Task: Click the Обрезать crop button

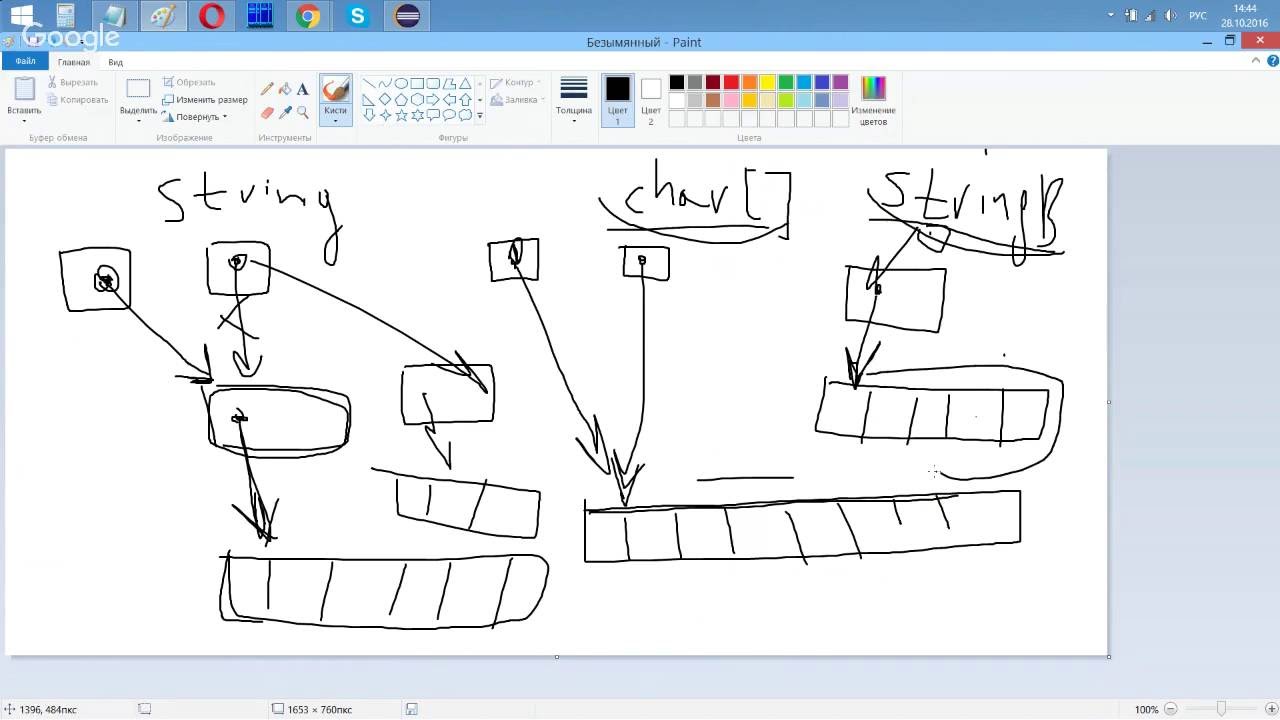Action: point(188,82)
